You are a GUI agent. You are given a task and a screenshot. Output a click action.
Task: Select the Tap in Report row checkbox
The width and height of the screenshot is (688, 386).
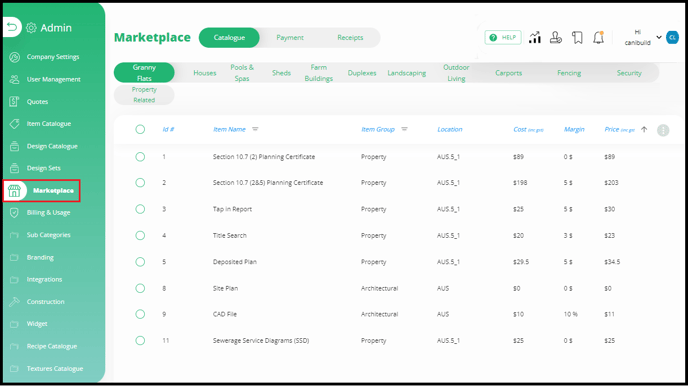(x=140, y=209)
